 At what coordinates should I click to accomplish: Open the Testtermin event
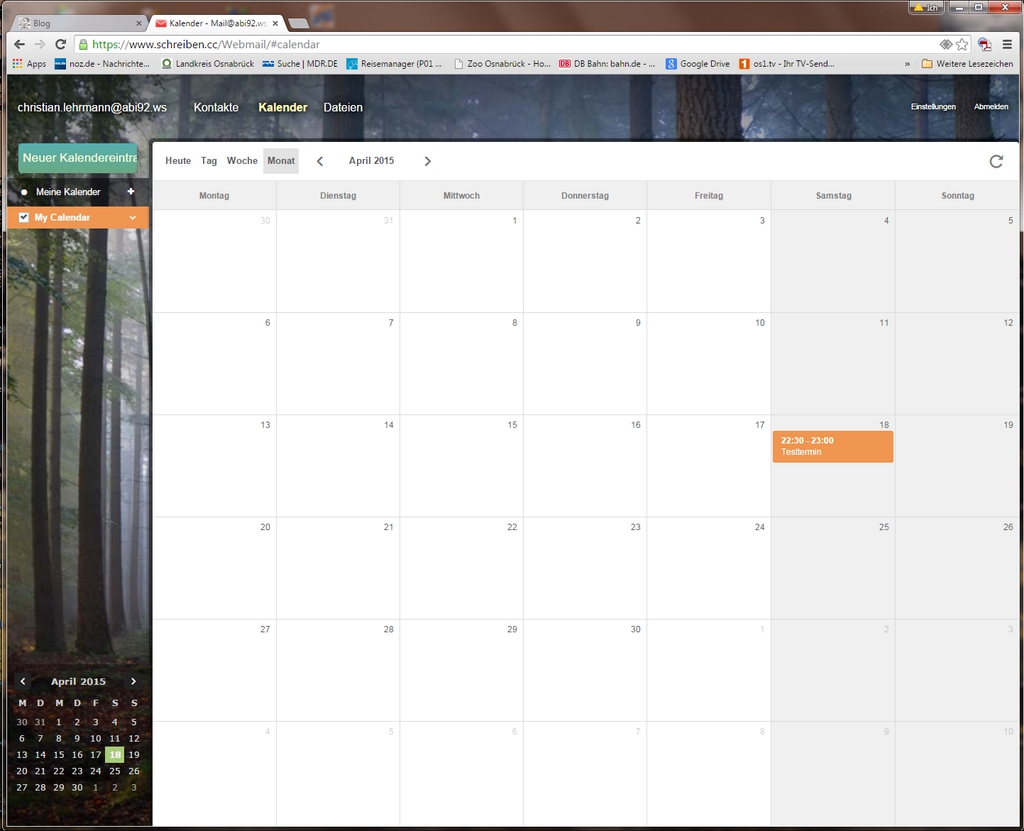(833, 446)
